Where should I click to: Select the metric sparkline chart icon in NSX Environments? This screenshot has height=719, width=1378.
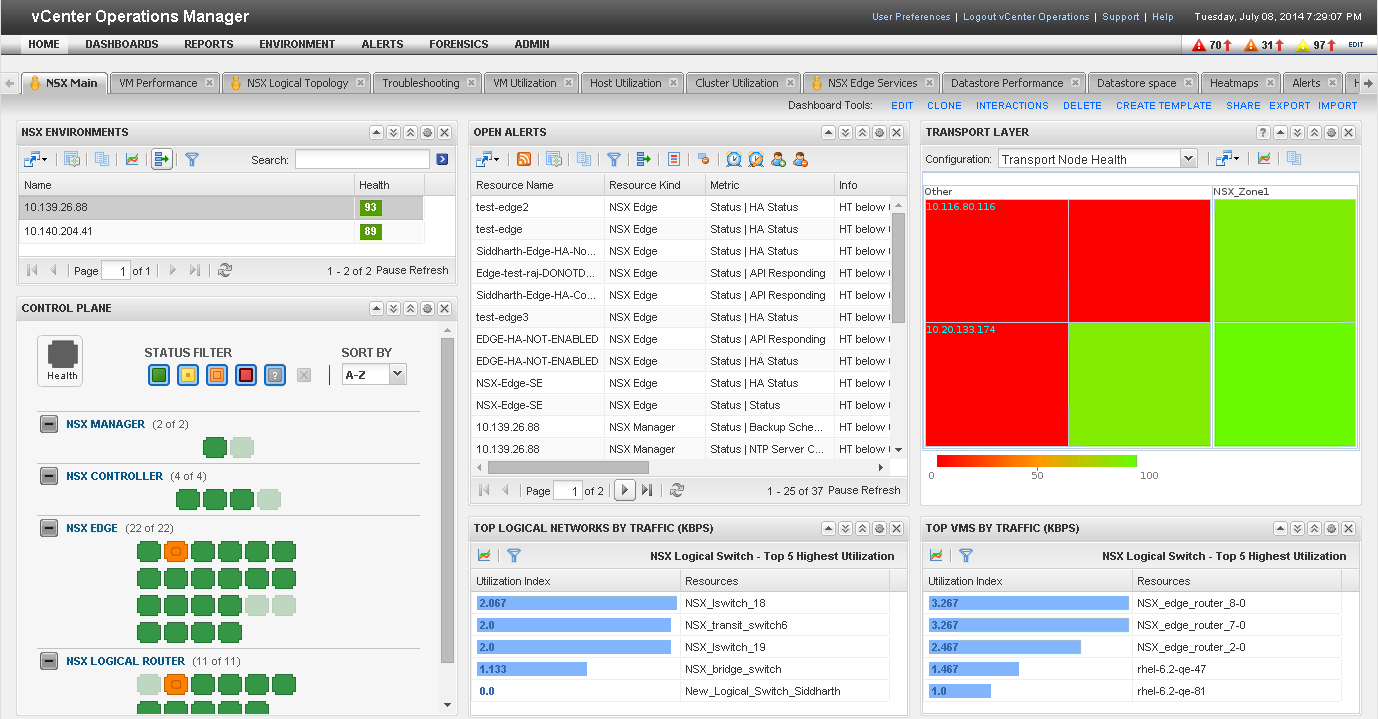132,159
